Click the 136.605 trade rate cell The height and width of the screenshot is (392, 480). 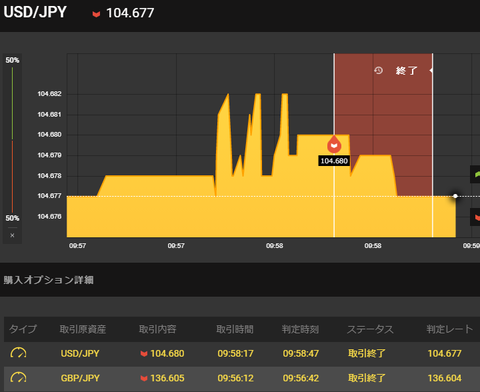167,378
